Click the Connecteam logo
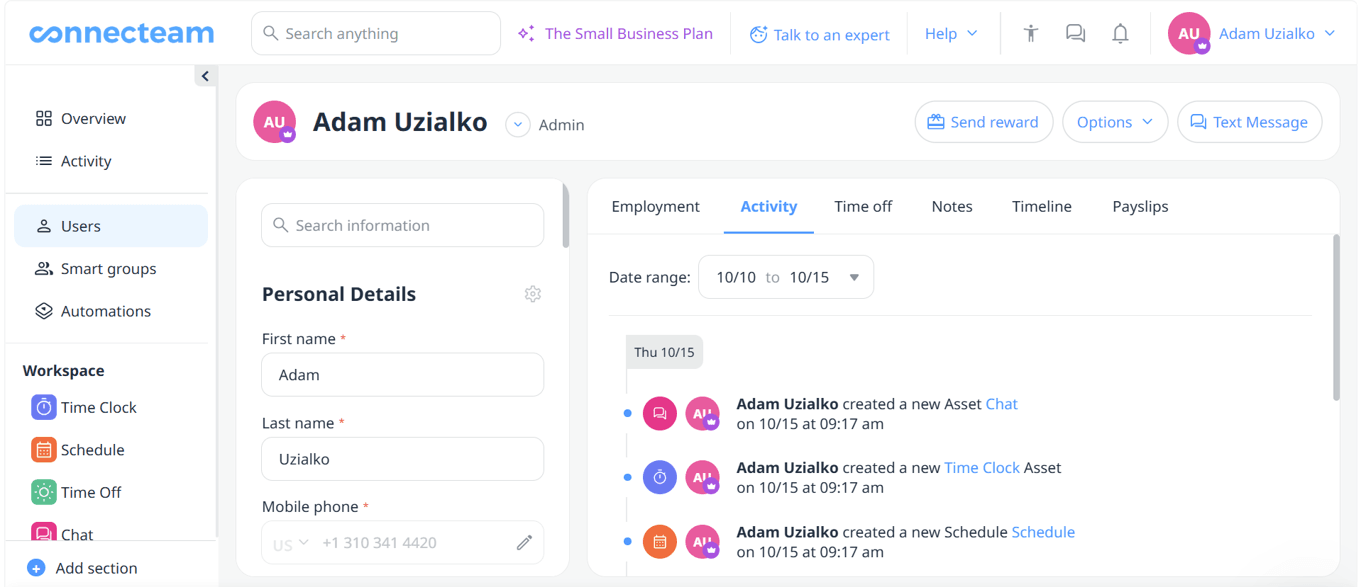Image resolution: width=1361 pixels, height=587 pixels. point(122,33)
